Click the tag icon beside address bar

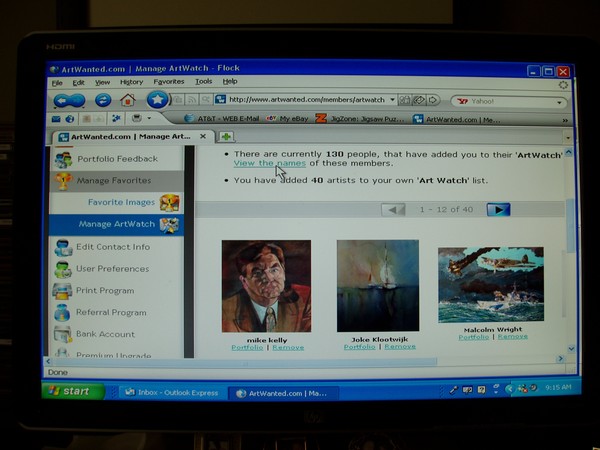click(x=419, y=100)
